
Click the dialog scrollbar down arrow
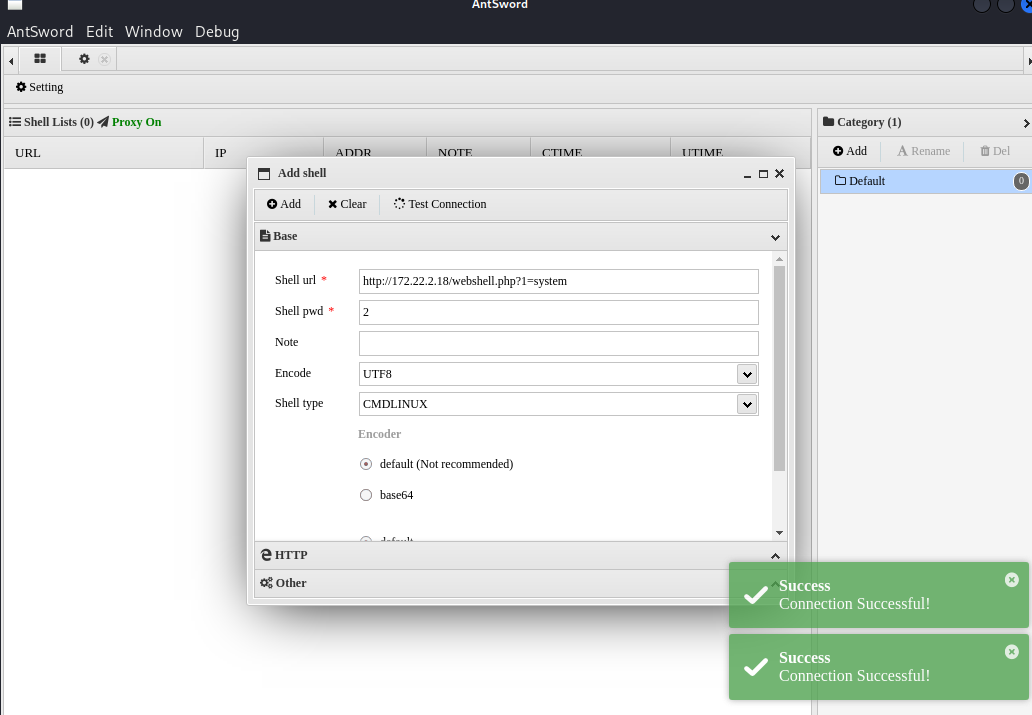click(x=779, y=533)
